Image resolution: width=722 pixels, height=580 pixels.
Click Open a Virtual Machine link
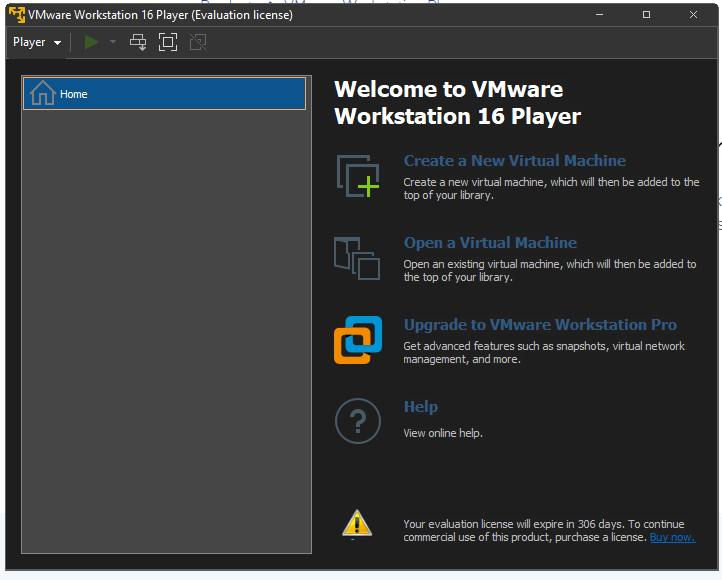pyautogui.click(x=490, y=243)
